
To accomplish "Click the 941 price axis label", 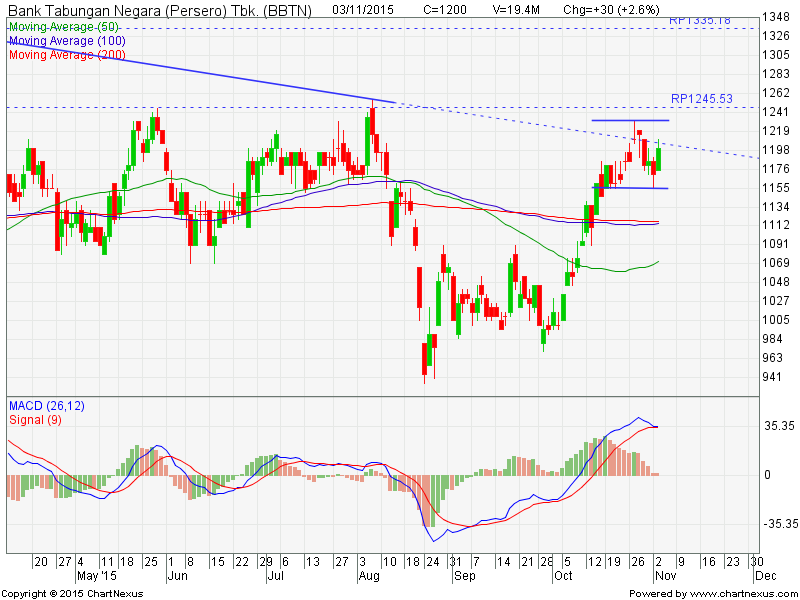I will 772,377.
